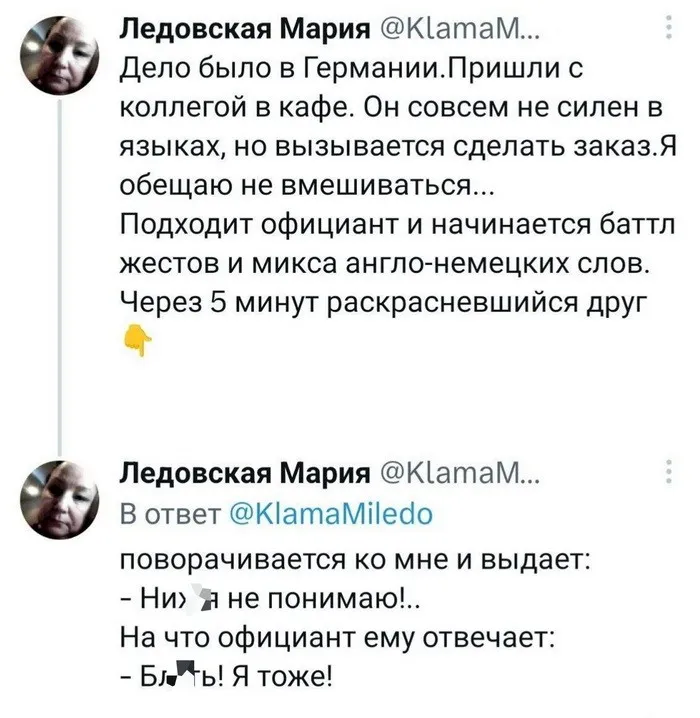Click the line "жестов и микса англо-немецких слов"
The height and width of the screenshot is (718, 700).
[385, 263]
